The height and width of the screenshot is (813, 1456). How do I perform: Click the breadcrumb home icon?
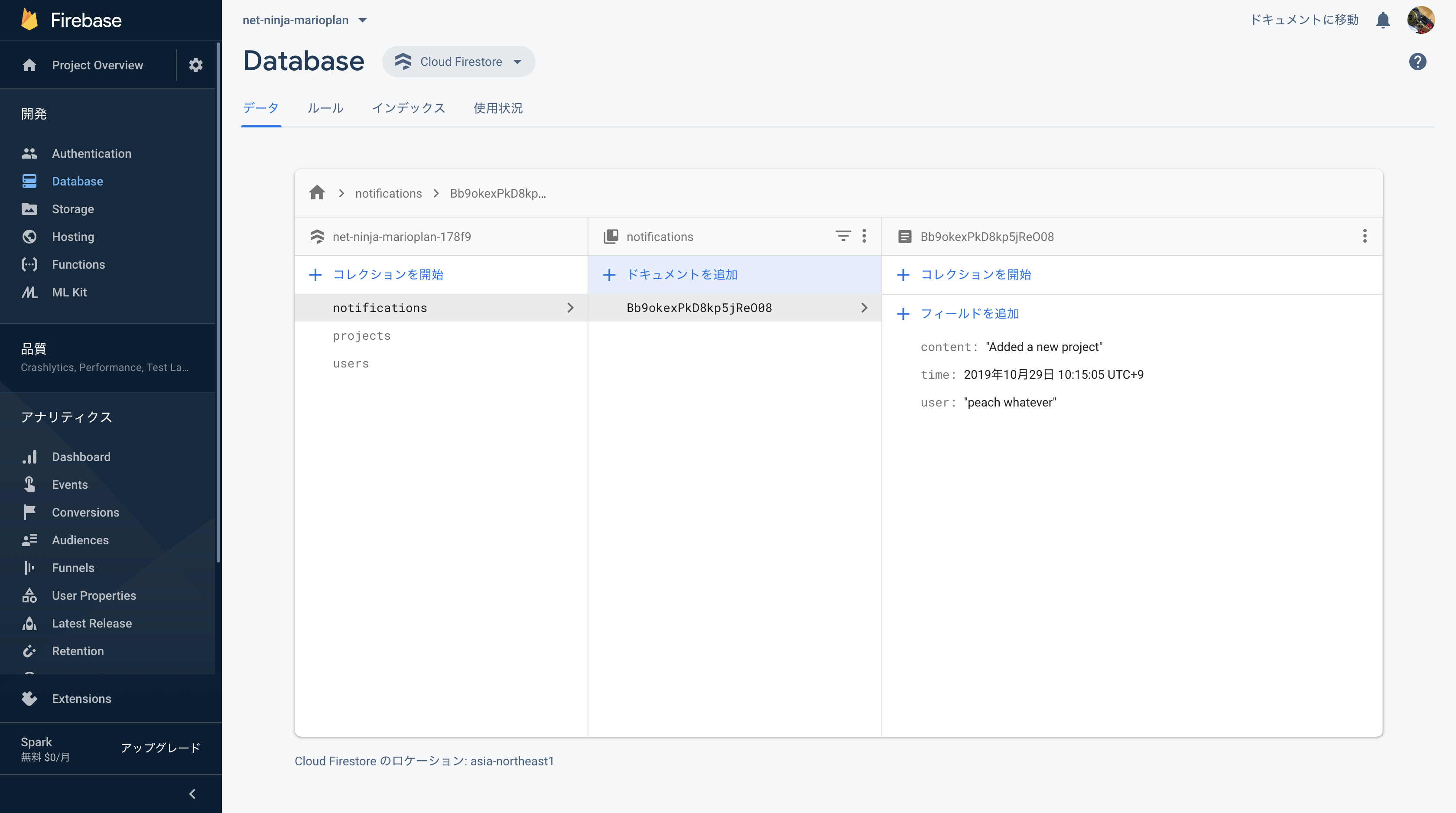(317, 193)
